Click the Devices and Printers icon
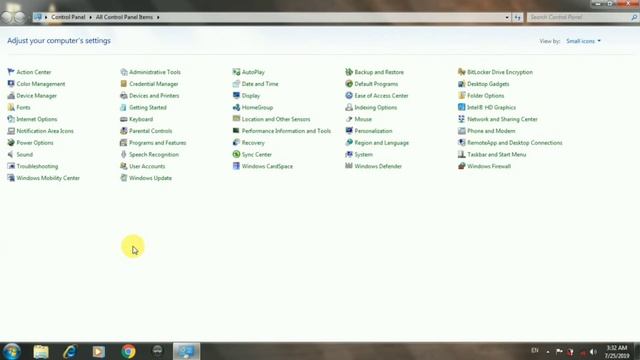This screenshot has width=640, height=360. tap(124, 96)
